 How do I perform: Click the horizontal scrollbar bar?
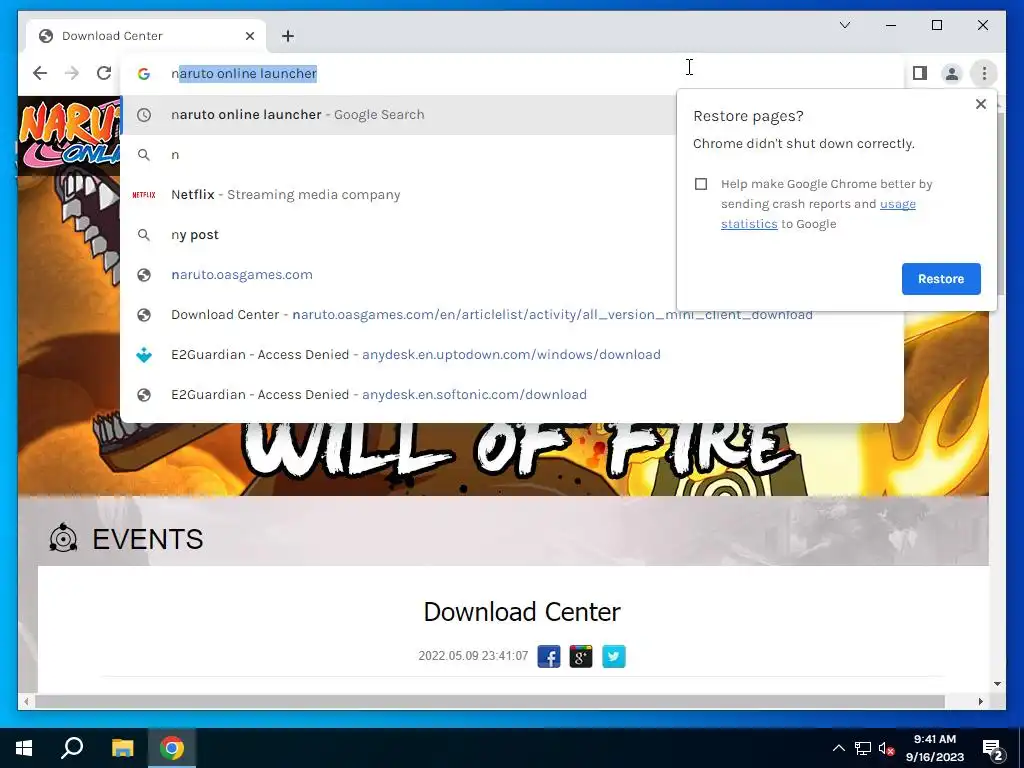[490, 701]
